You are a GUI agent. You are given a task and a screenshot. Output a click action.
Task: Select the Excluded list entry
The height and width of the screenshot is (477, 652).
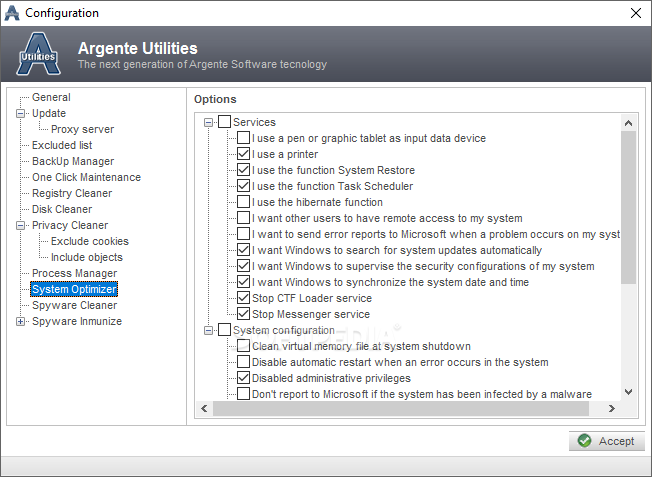pyautogui.click(x=62, y=145)
